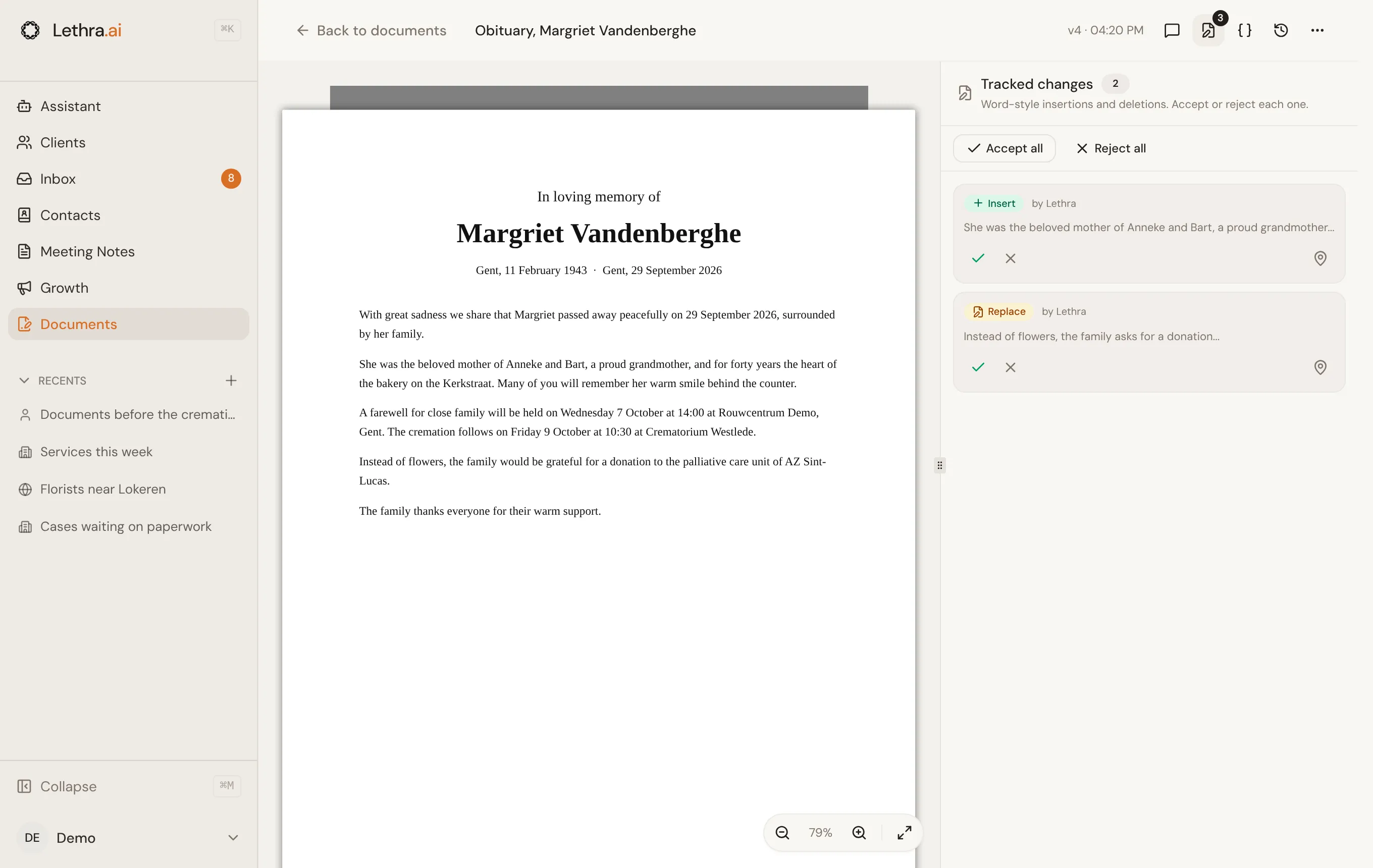Click the 'In loving memory of' line

coord(598,197)
